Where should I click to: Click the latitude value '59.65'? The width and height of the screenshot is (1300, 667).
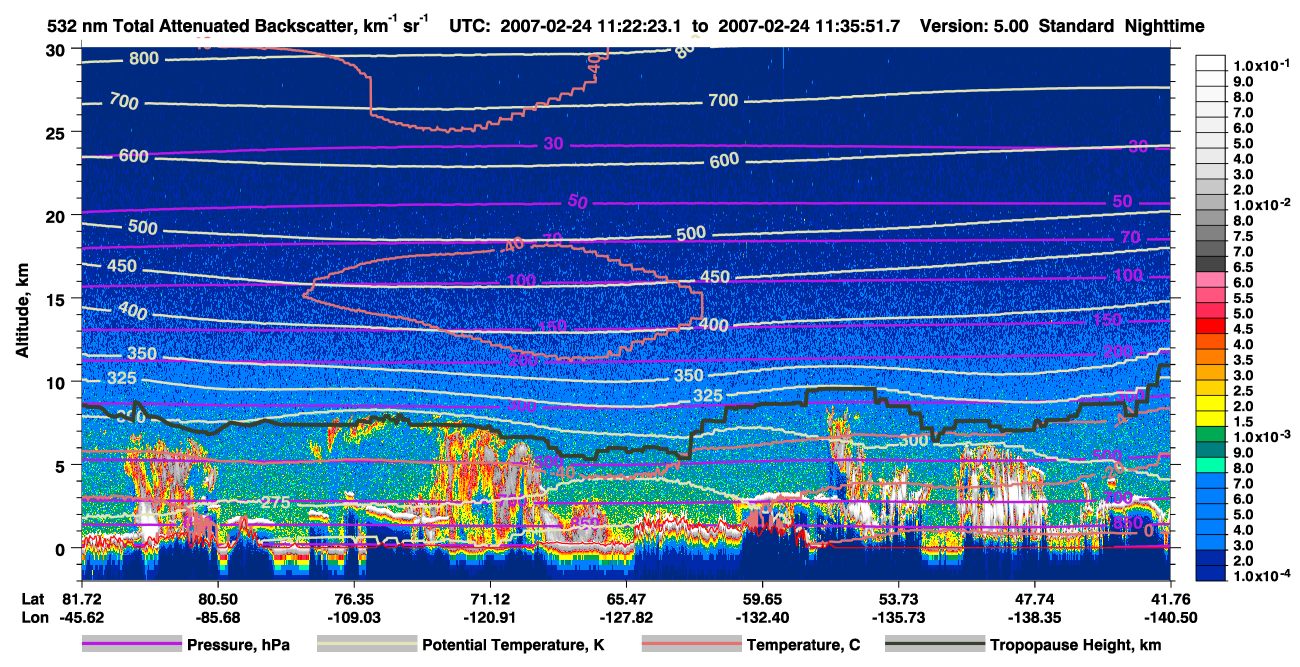[762, 598]
